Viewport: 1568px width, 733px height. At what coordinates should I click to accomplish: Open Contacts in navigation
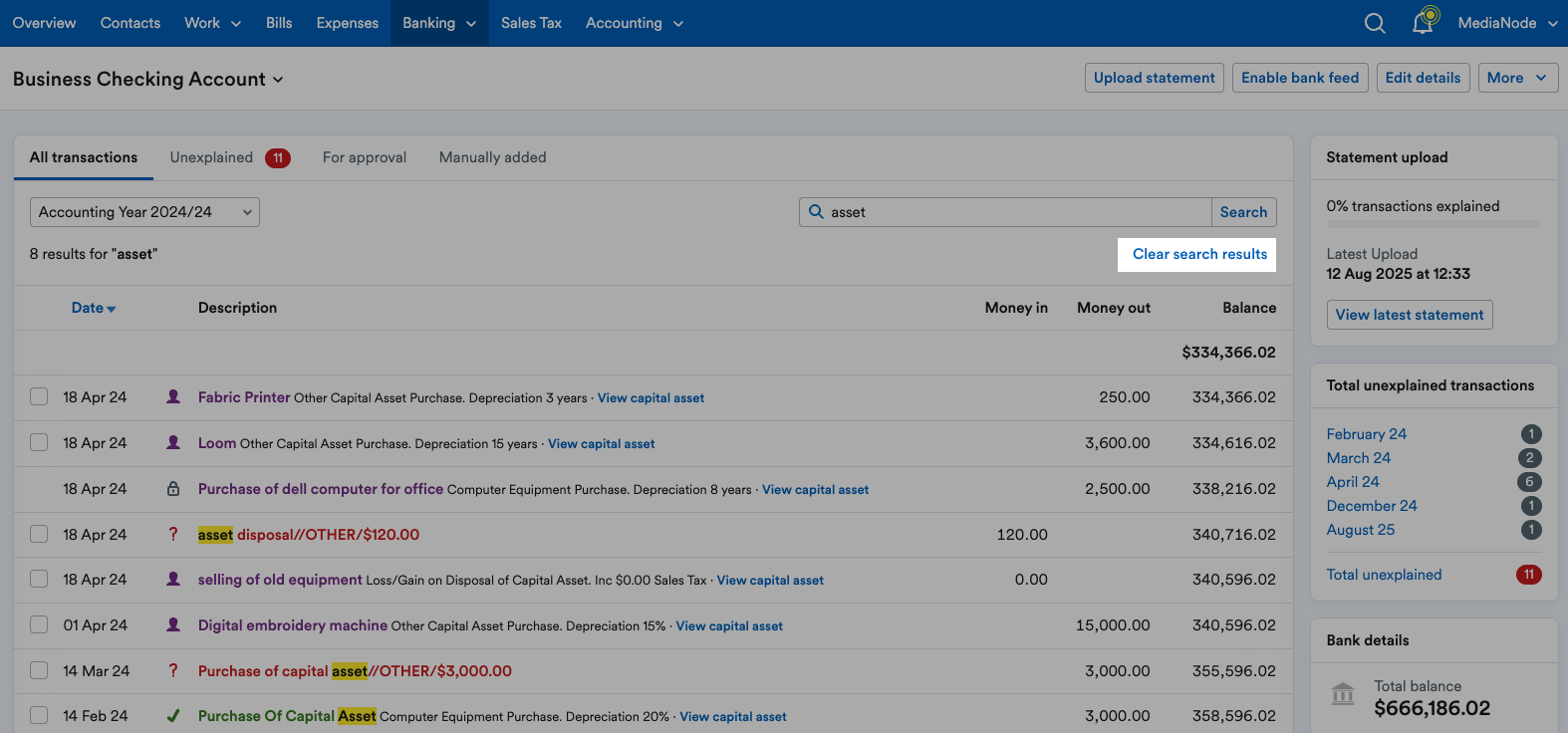coord(131,23)
